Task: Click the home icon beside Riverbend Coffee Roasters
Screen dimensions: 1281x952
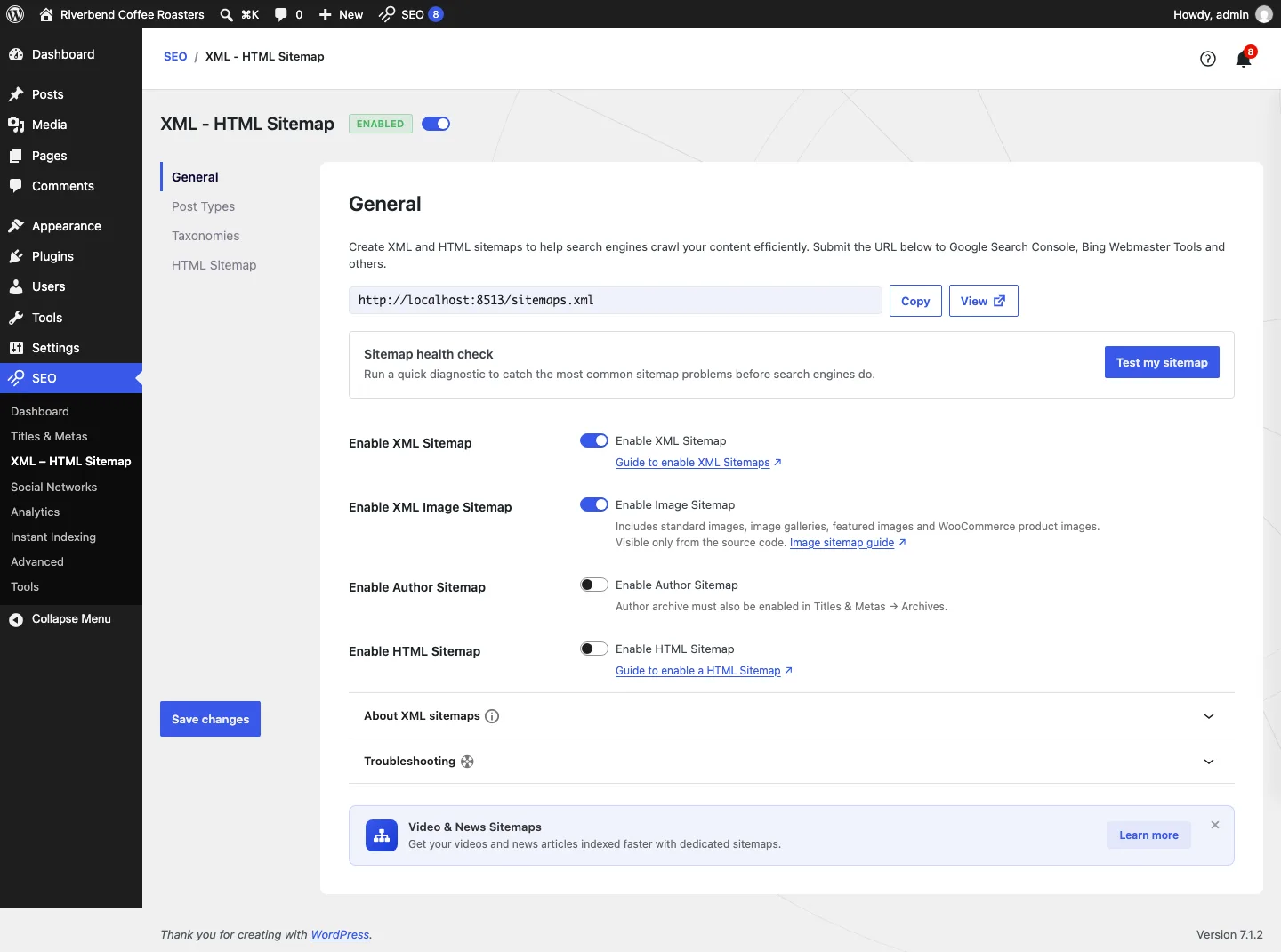Action: [x=46, y=14]
